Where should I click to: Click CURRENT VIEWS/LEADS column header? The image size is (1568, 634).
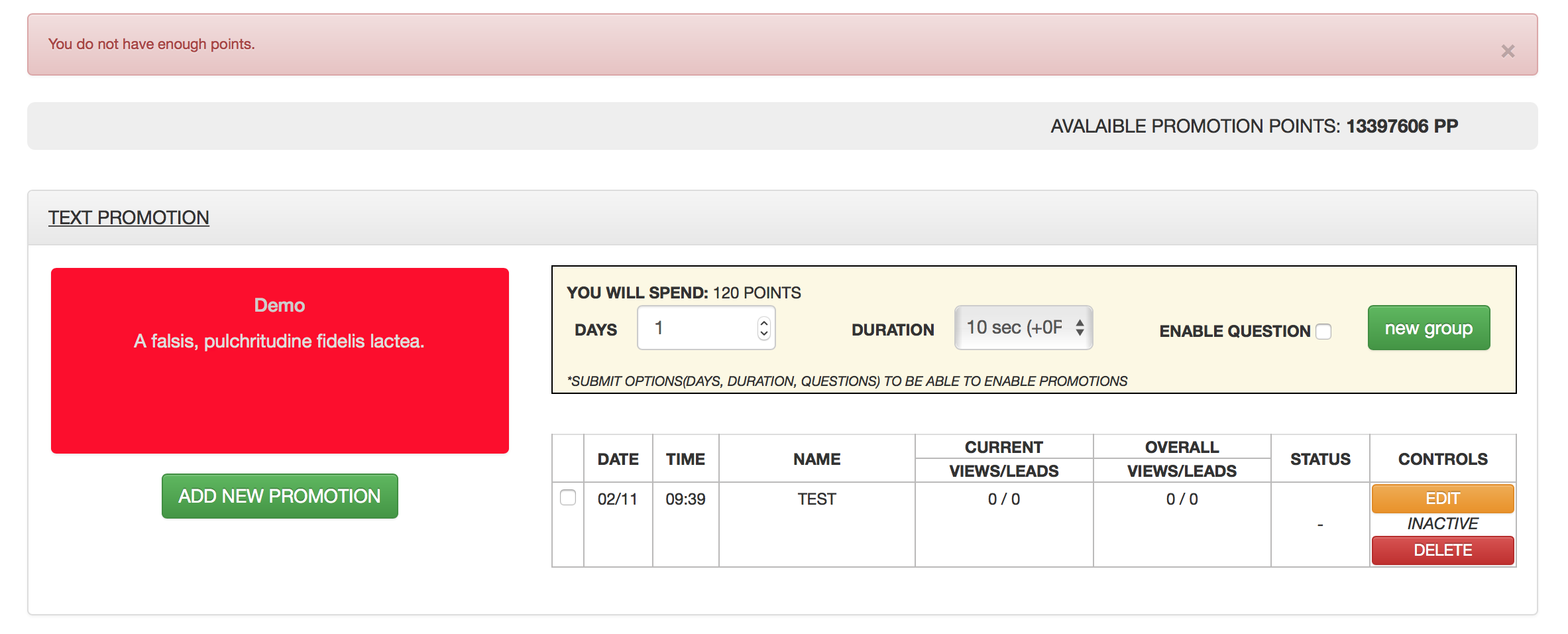click(1003, 459)
